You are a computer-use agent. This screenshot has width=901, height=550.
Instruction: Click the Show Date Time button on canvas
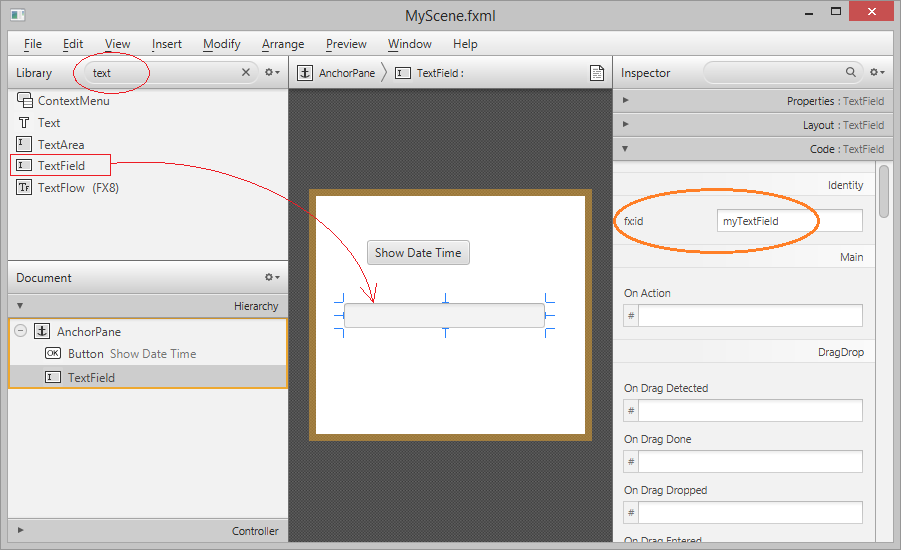tap(418, 253)
